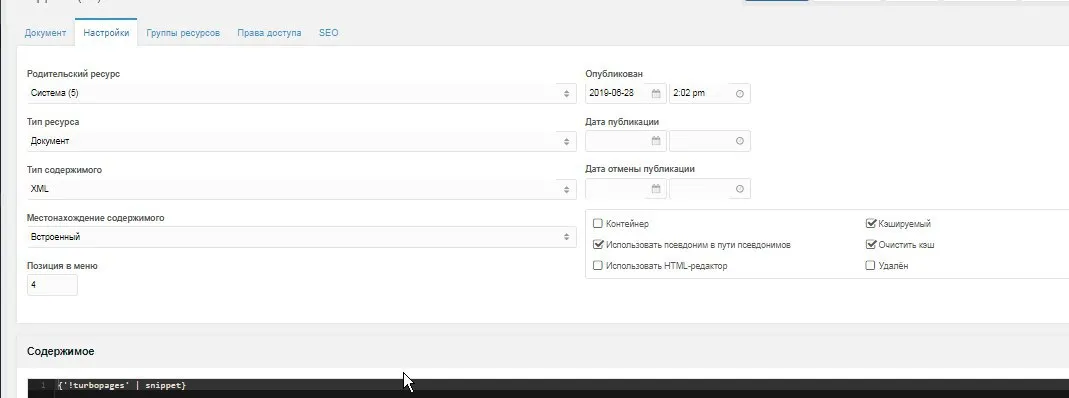Image resolution: width=1069 pixels, height=398 pixels.
Task: Click the Позиция в меню input field
Action: [52, 285]
